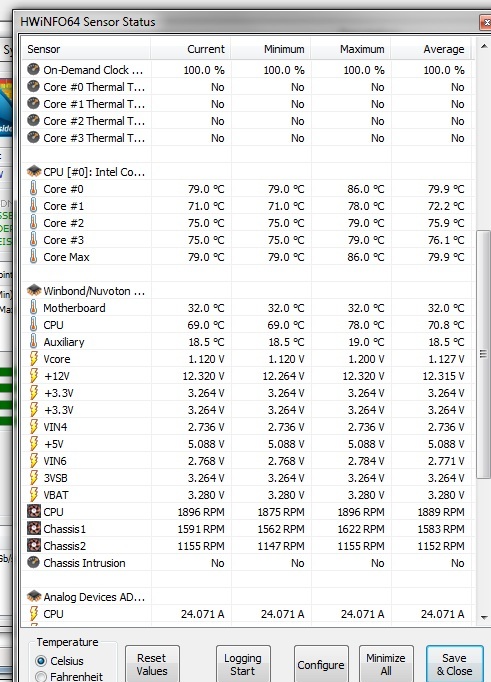Select the Analog Devices sensor row
Screen dimensions: 491x682
[246, 597]
